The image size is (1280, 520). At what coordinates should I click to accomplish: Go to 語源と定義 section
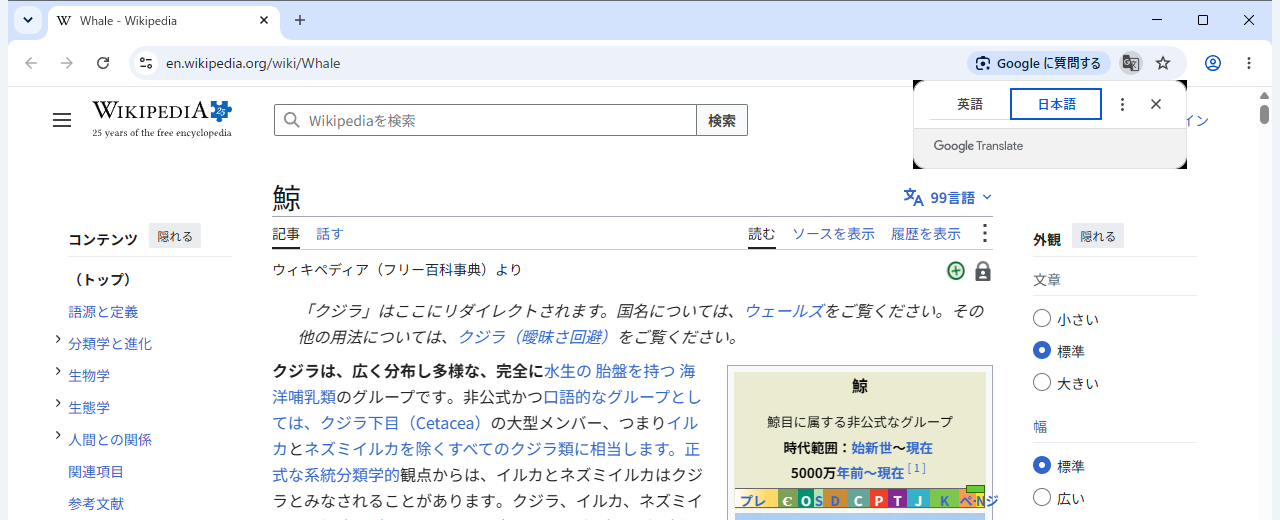pos(103,312)
